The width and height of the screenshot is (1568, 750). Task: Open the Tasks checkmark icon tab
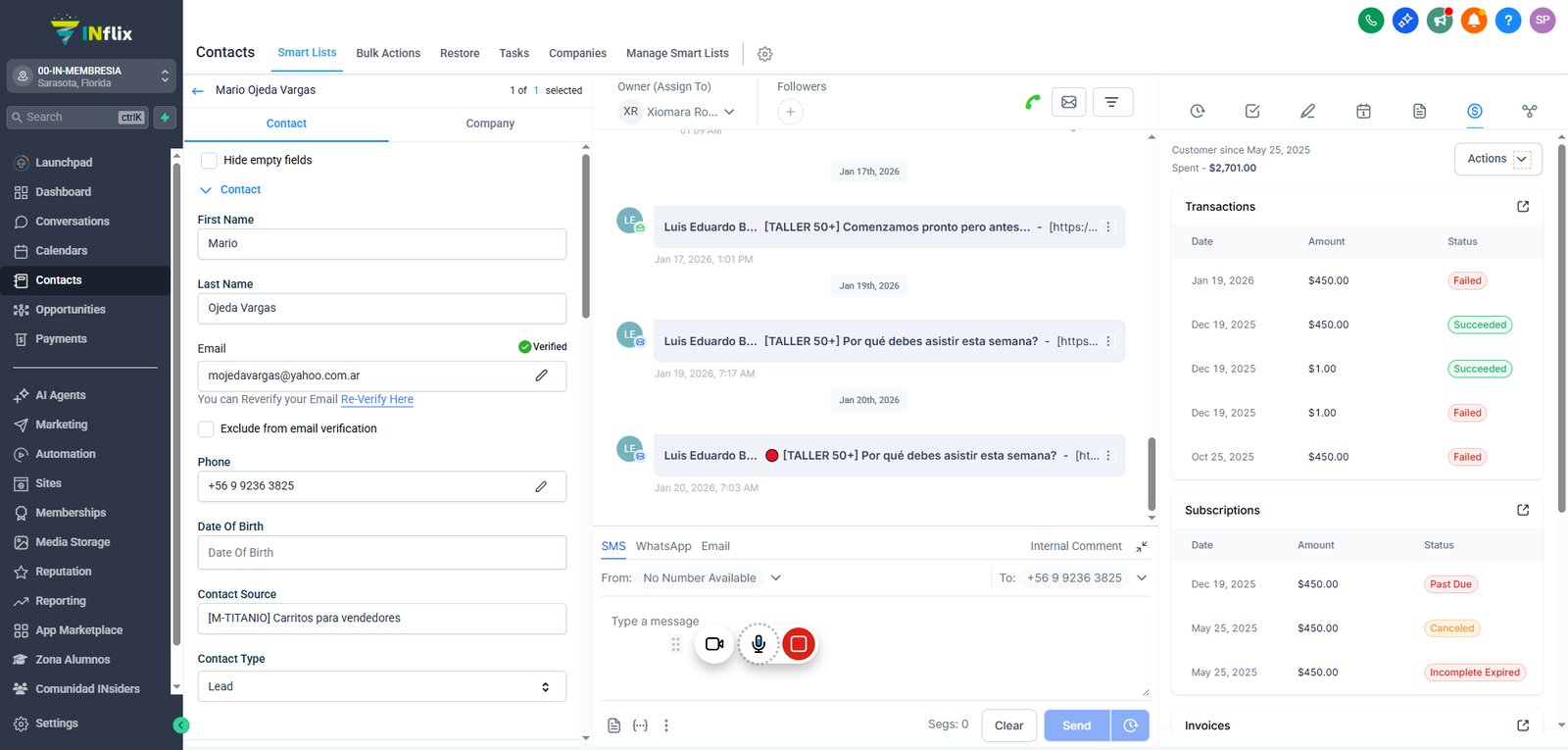point(1252,111)
